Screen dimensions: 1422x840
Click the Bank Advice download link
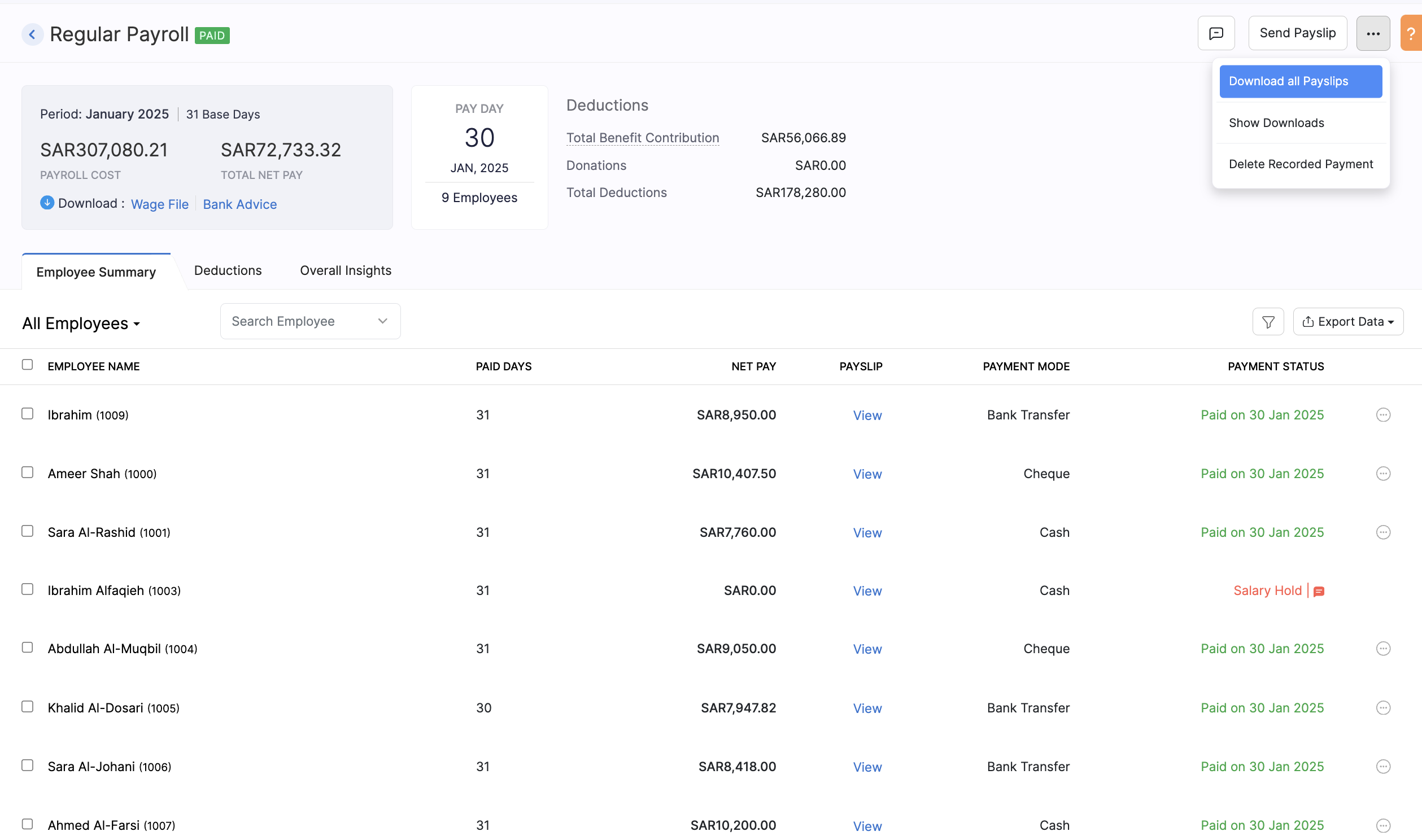tap(239, 204)
